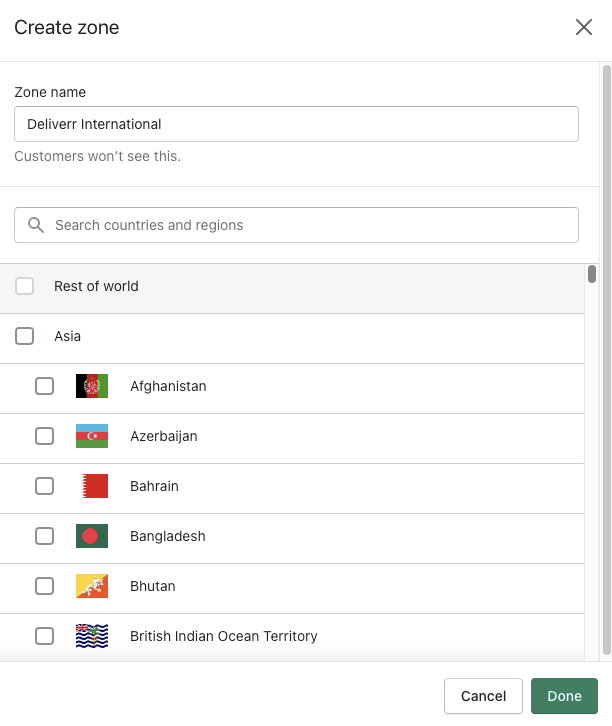Enable the Azerbaijan checkbox

coord(45,436)
